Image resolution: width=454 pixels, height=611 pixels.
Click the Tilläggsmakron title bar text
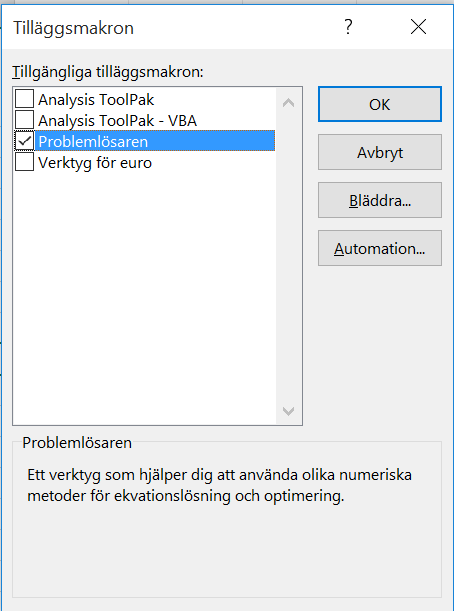point(74,28)
